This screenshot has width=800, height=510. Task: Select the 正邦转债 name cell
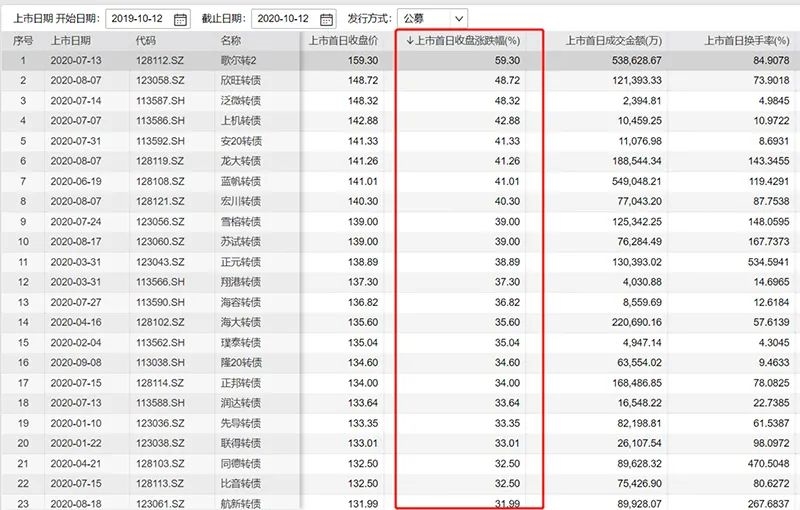point(241,382)
